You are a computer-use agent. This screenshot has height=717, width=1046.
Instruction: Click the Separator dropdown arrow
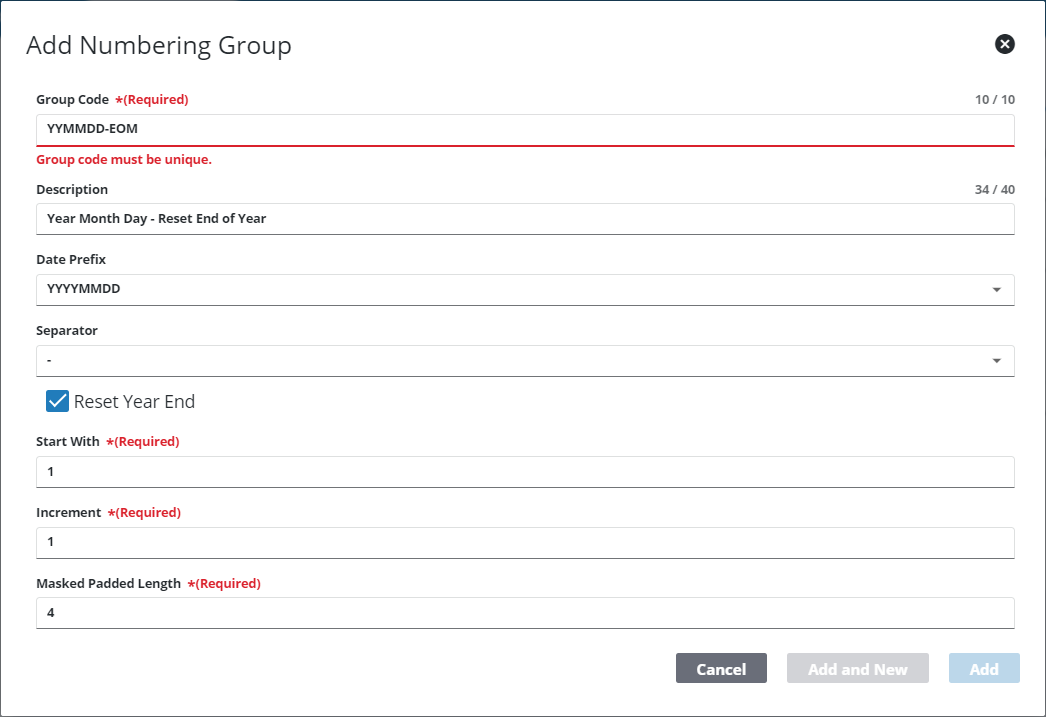coord(996,360)
